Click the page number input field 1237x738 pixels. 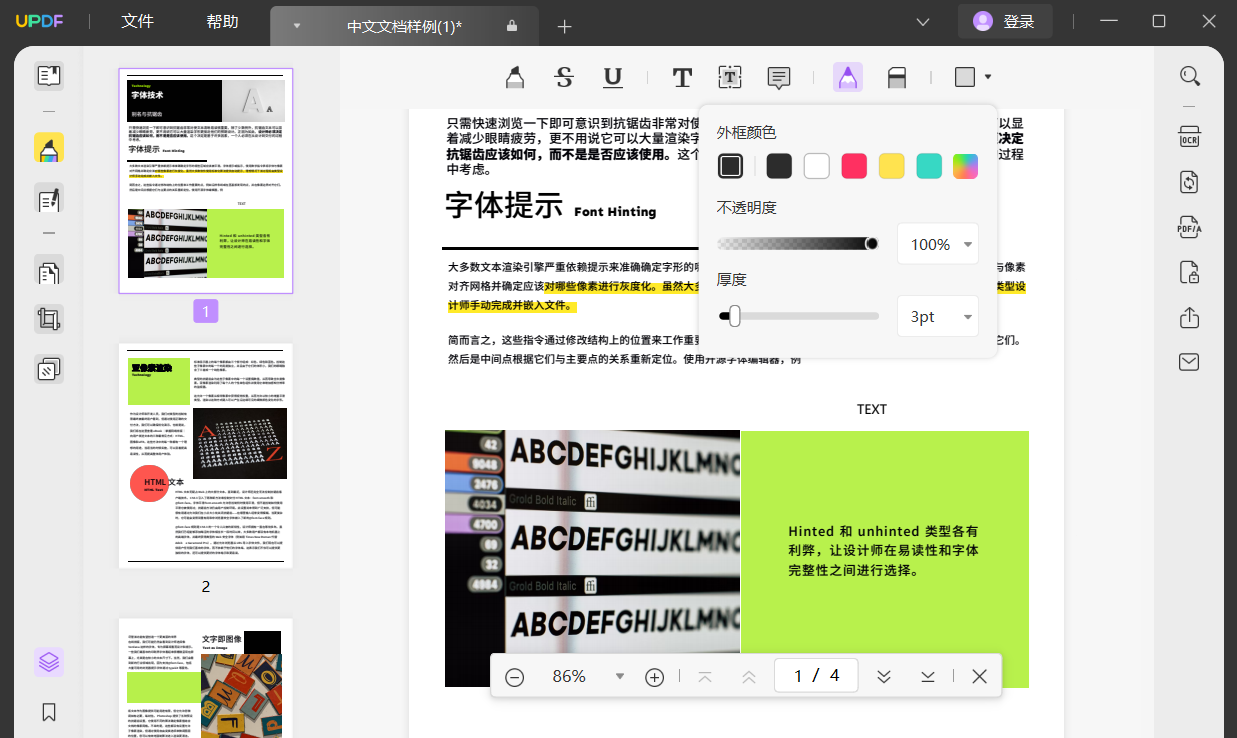(x=815, y=677)
